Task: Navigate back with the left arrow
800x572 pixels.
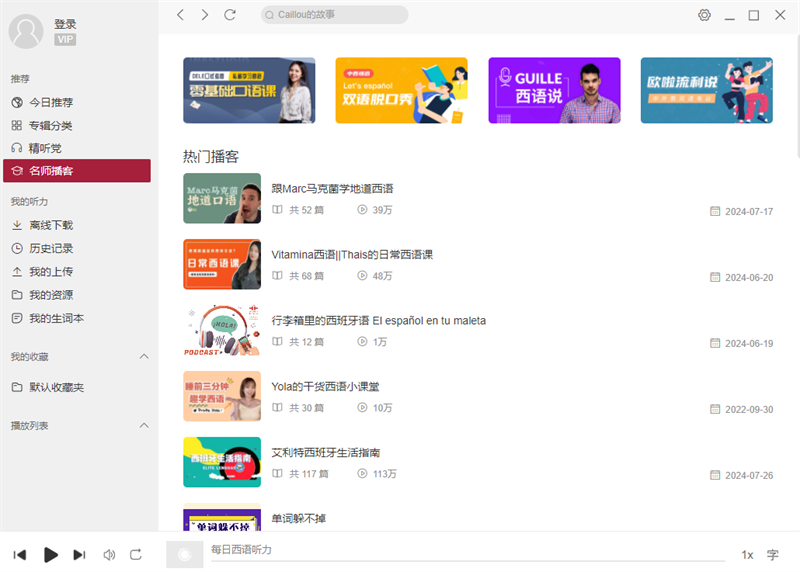Action: point(181,15)
